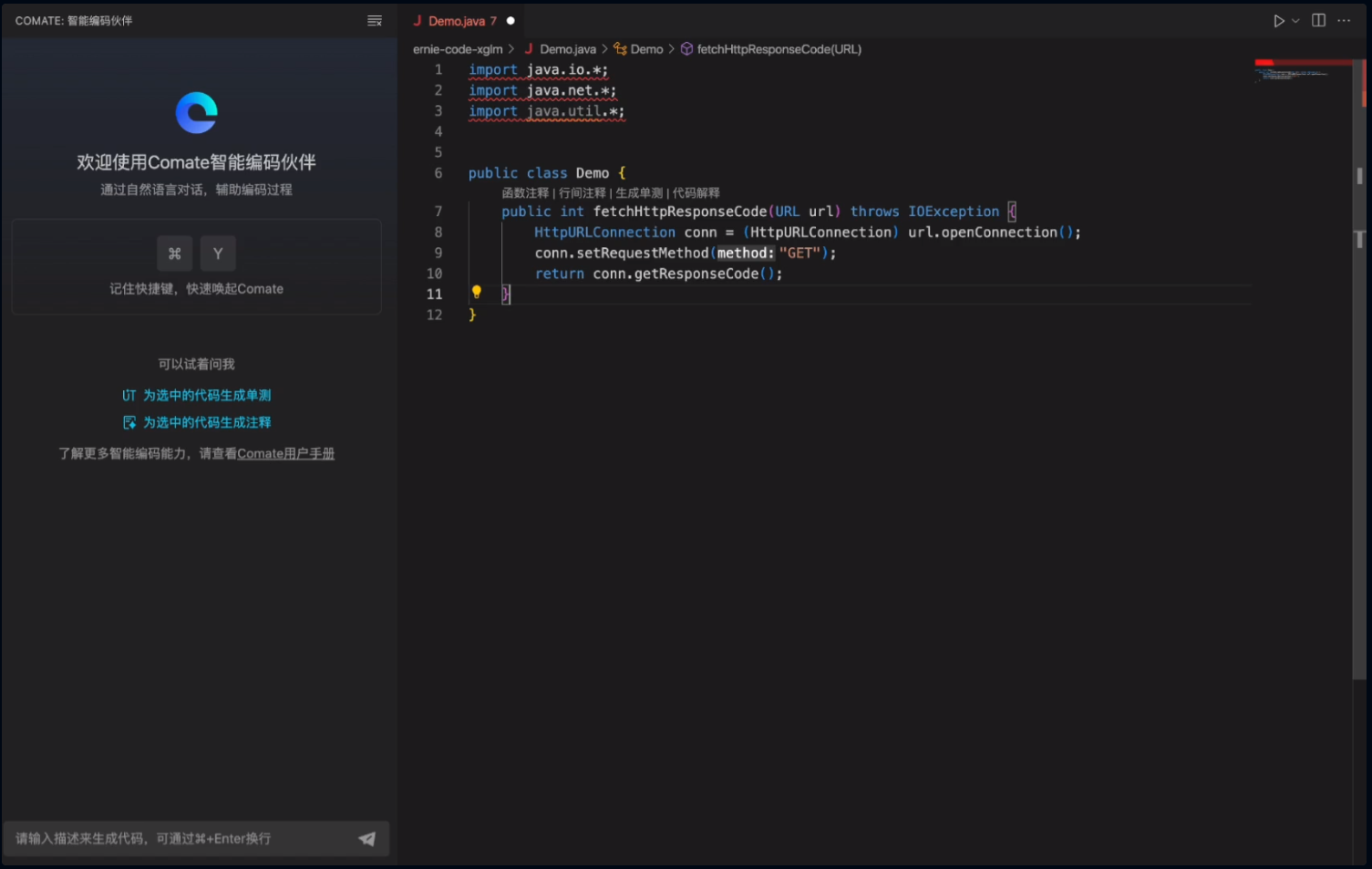
Task: Click the Java icon on Demo.java tab
Action: (x=418, y=21)
